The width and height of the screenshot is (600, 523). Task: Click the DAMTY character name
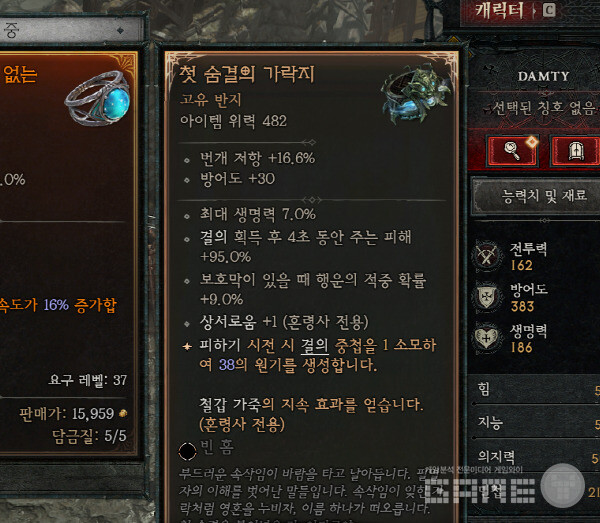[x=543, y=76]
